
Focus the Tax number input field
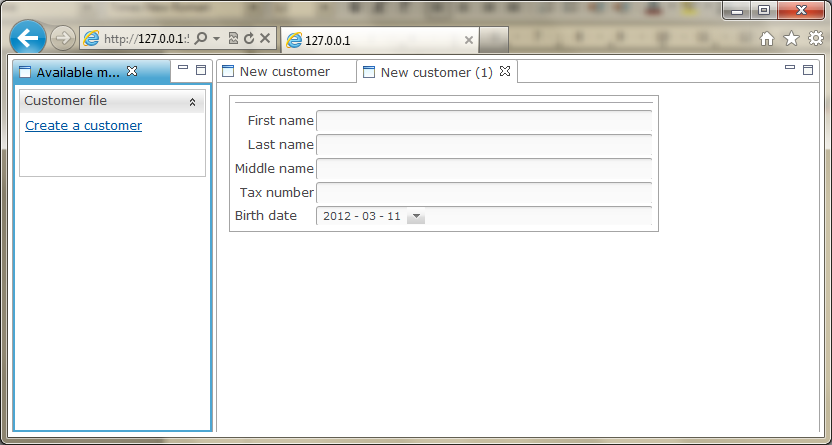click(484, 193)
